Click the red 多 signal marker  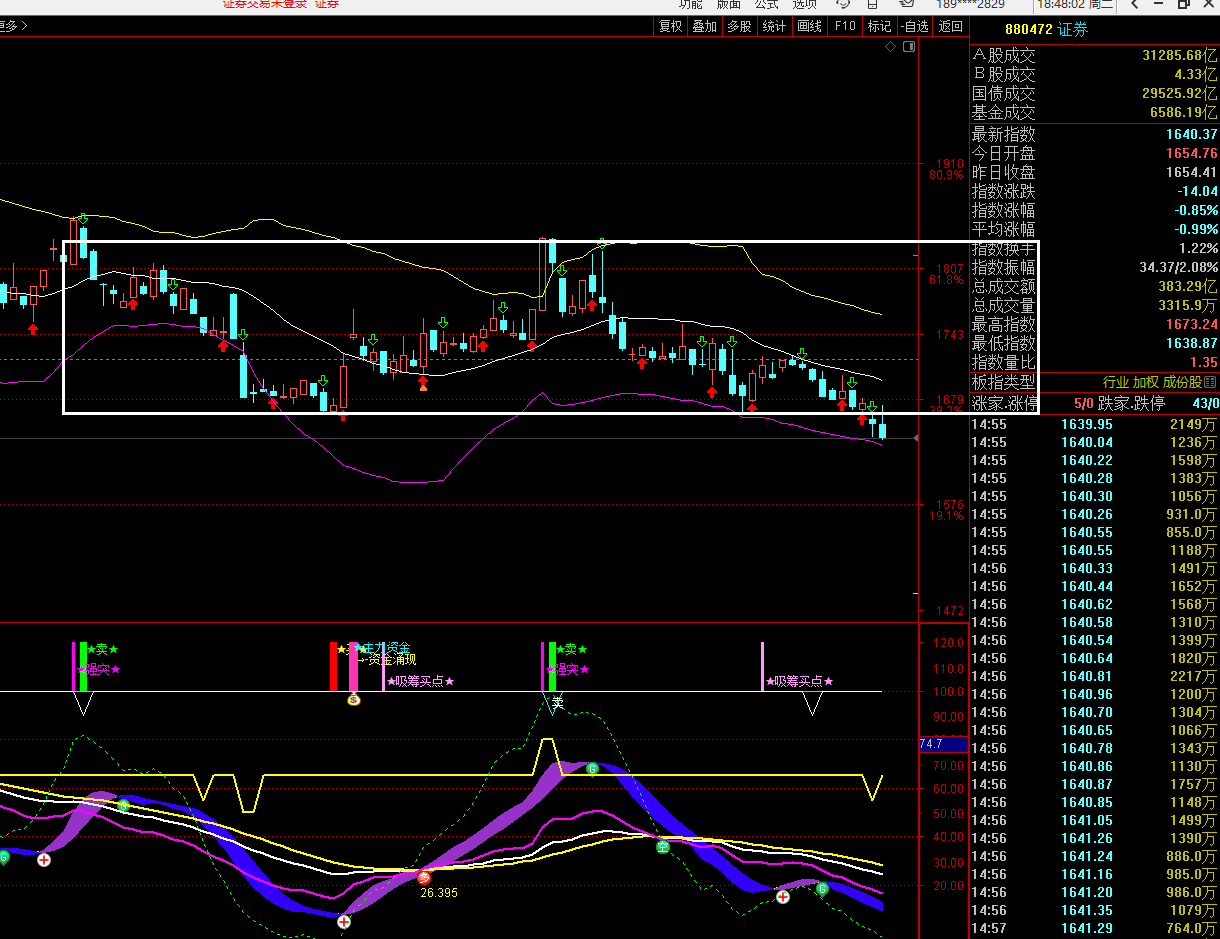point(424,877)
